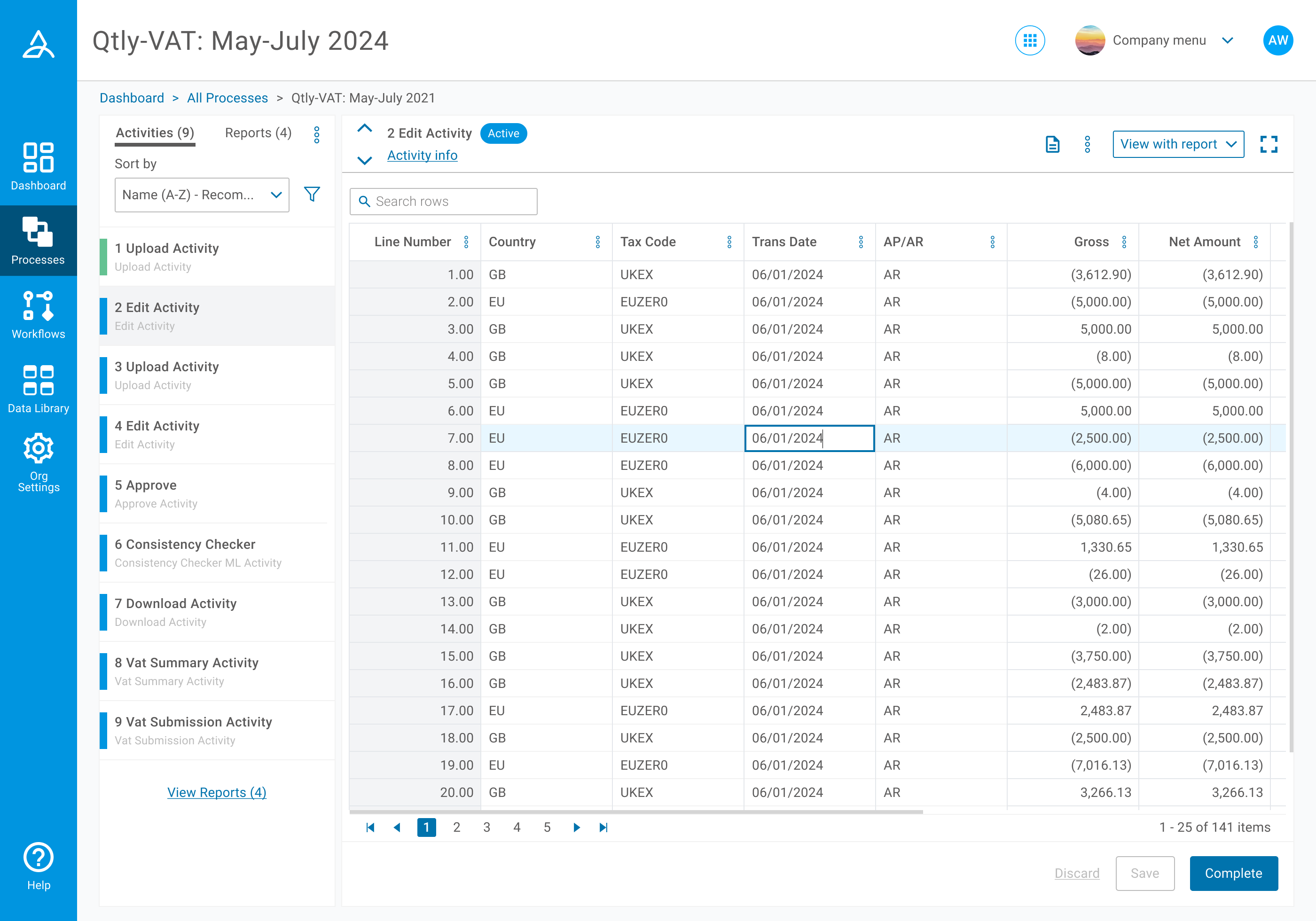Go to the last page arrow
This screenshot has width=1316, height=921.
click(603, 827)
